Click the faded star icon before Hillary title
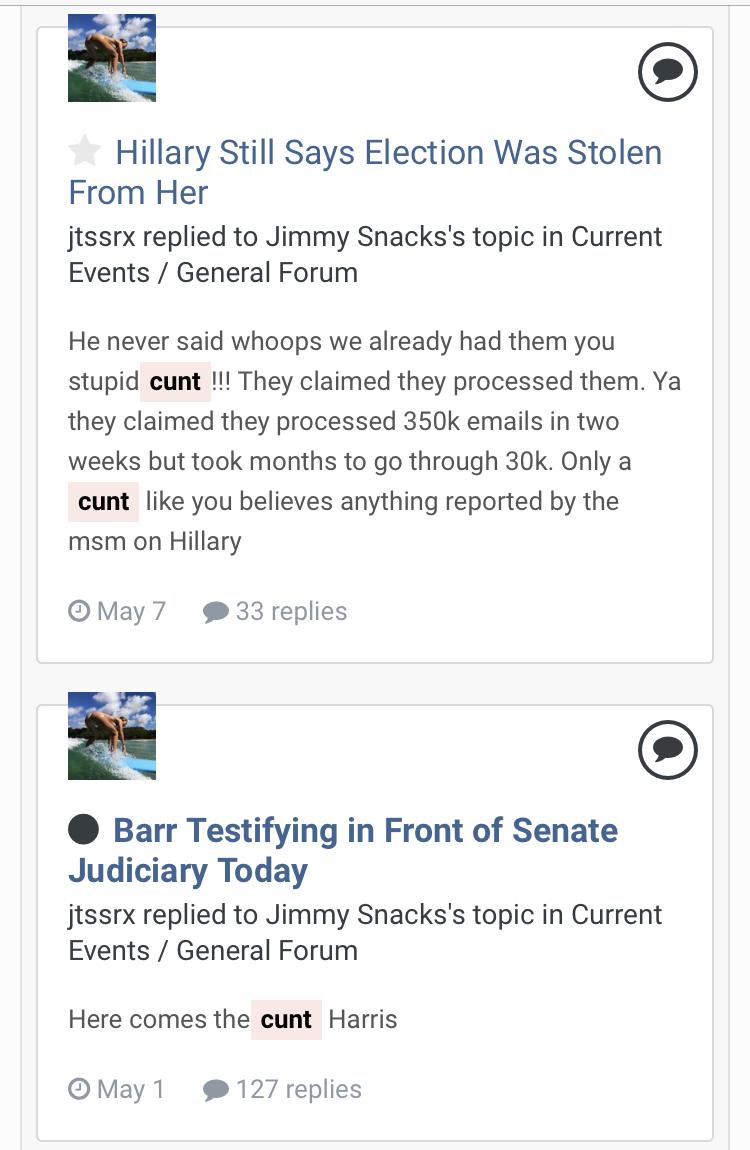750x1150 pixels. [84, 151]
